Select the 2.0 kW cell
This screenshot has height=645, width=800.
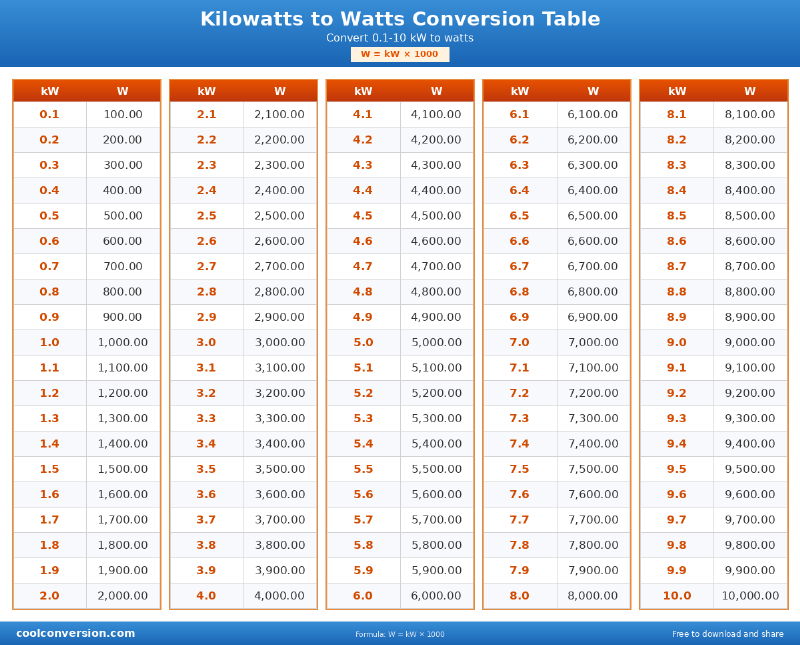[x=49, y=596]
